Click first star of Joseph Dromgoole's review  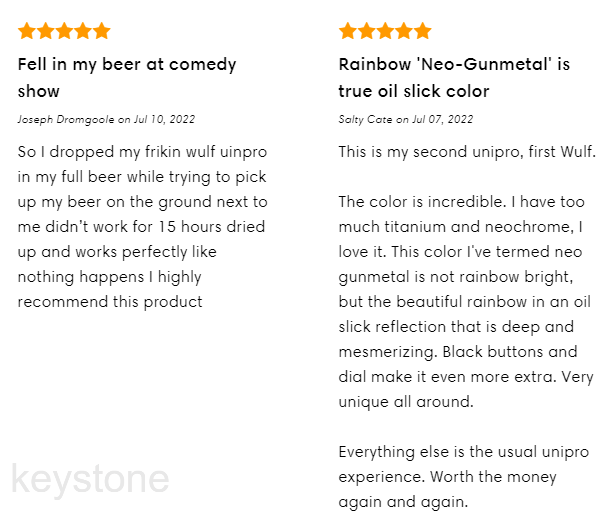click(27, 31)
